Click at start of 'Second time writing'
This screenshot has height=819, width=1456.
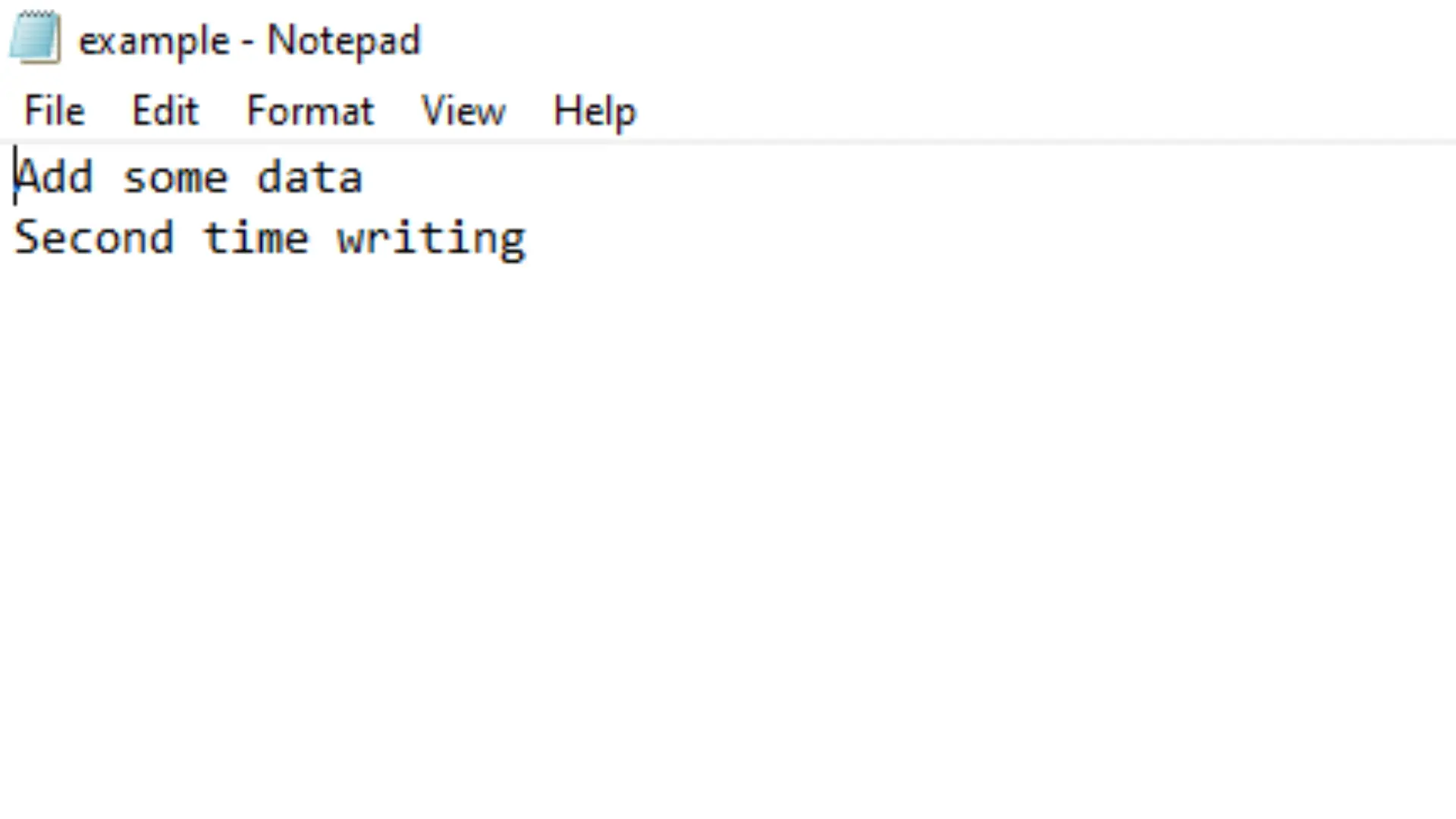click(x=15, y=237)
